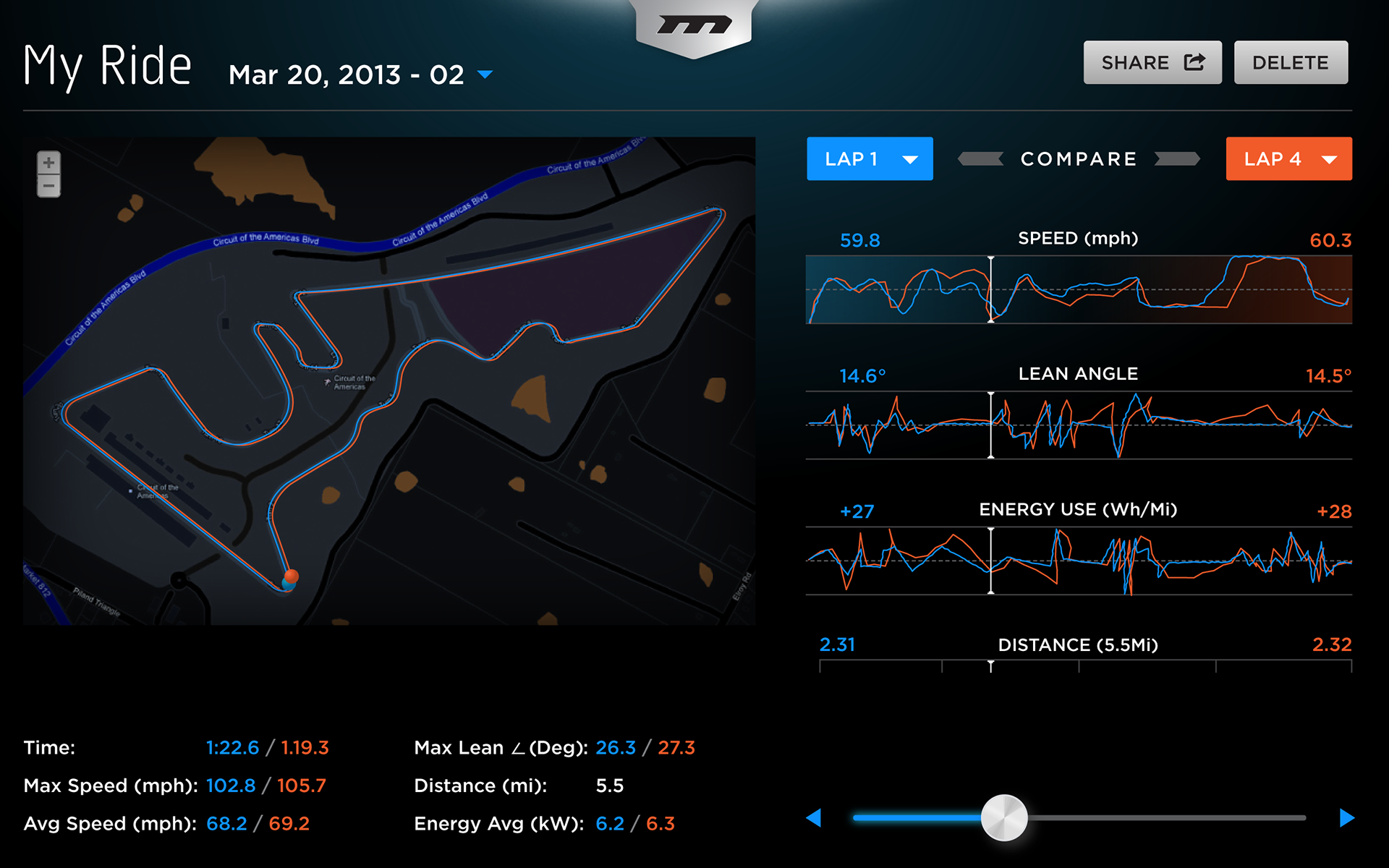Click the LEAN ANGLE graph

(x=1079, y=425)
